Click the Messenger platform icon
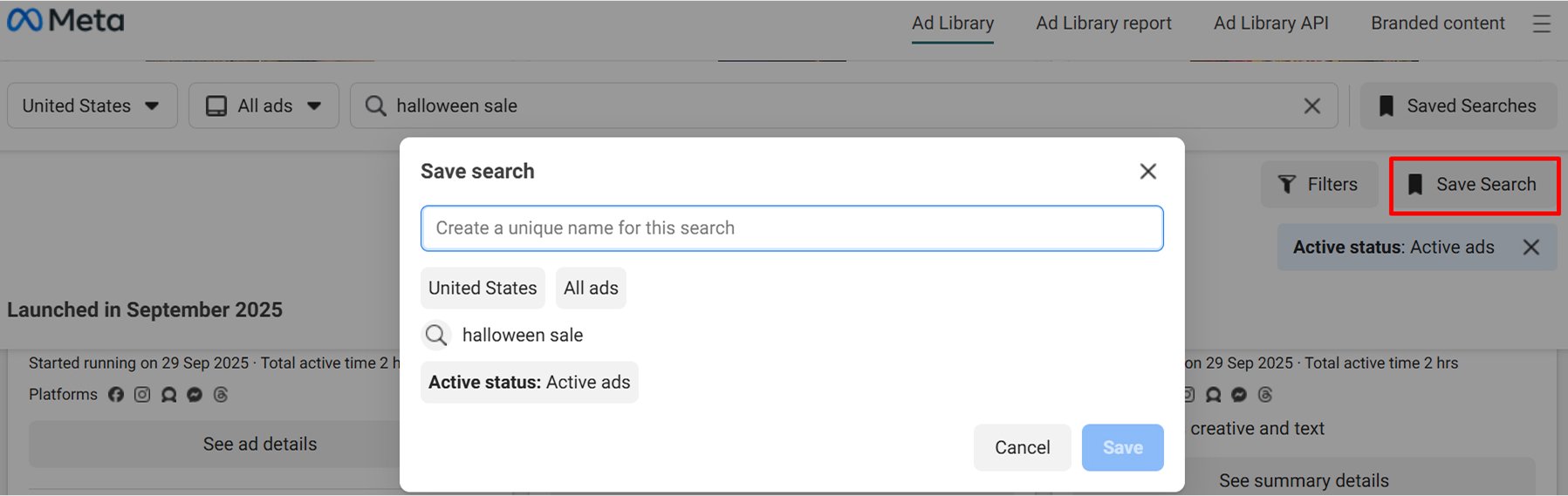This screenshot has height=496, width=1568. click(x=195, y=395)
